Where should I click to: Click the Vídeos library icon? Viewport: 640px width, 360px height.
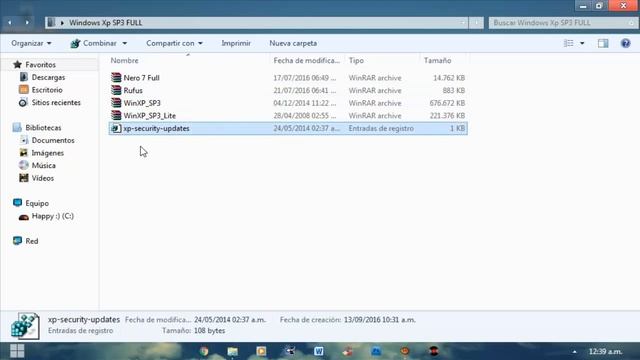click(x=24, y=178)
